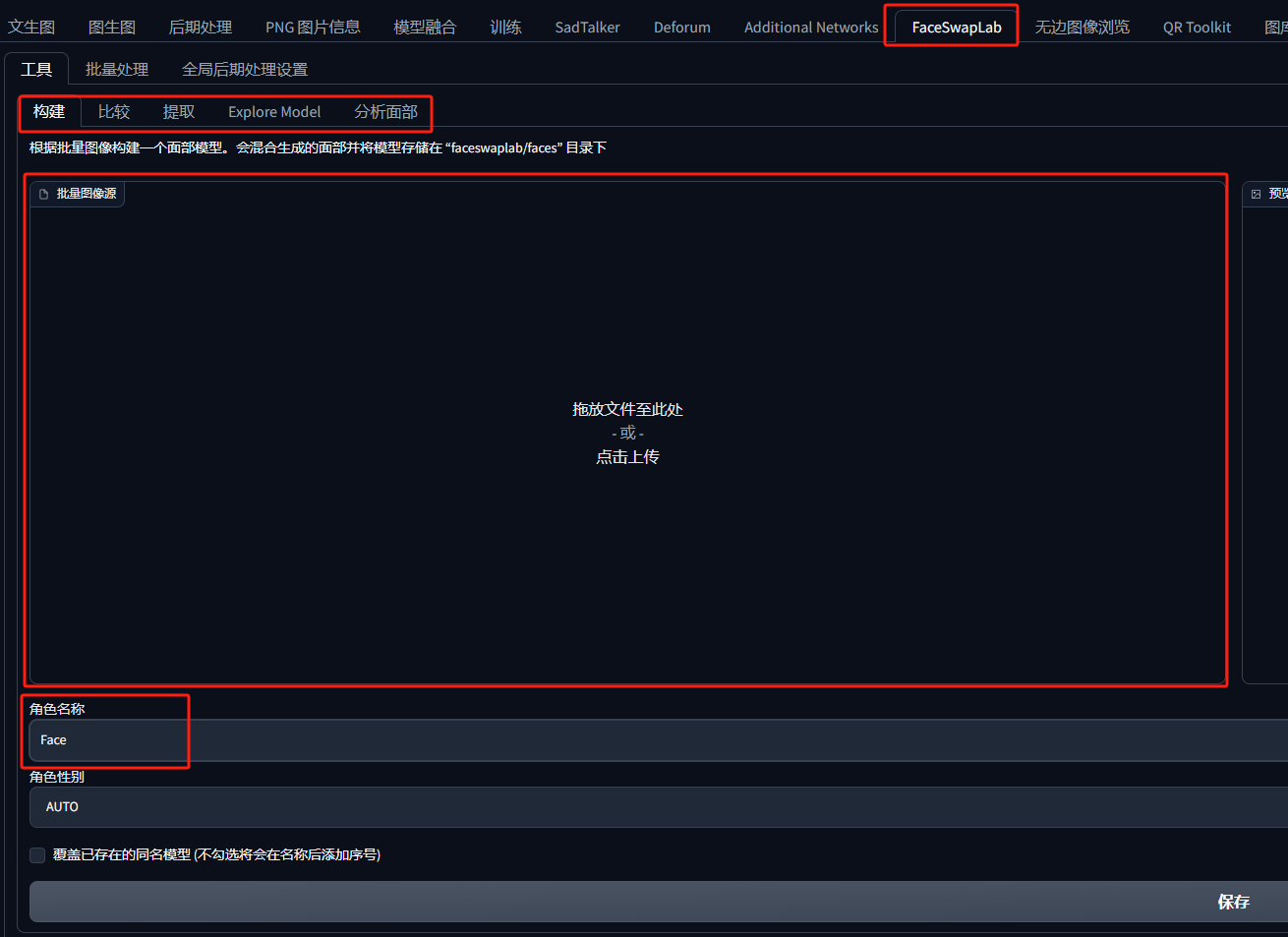The width and height of the screenshot is (1288, 937).
Task: Open the 文生图 tab
Action: point(31,27)
